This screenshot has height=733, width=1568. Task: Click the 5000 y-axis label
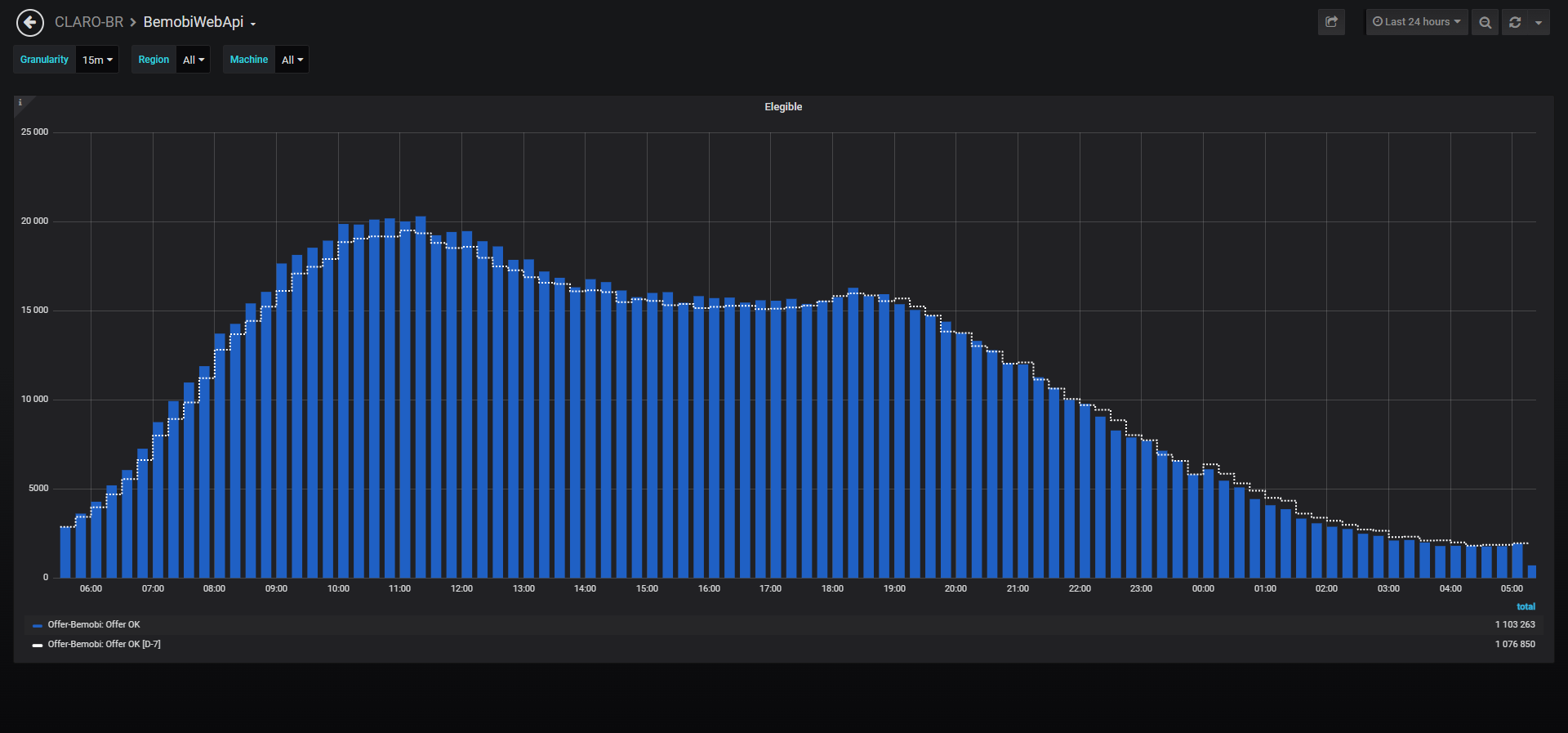coord(38,488)
